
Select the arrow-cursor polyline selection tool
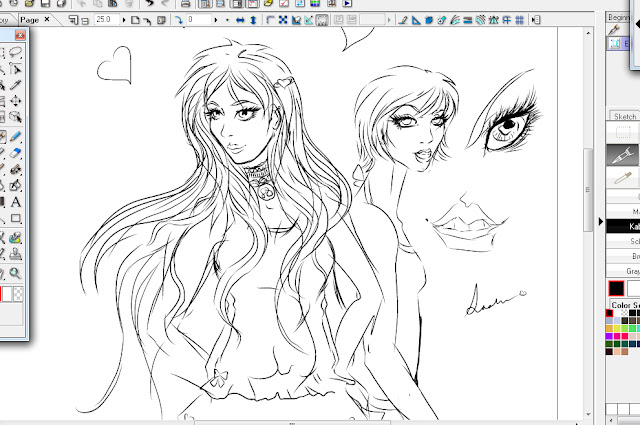16,69
